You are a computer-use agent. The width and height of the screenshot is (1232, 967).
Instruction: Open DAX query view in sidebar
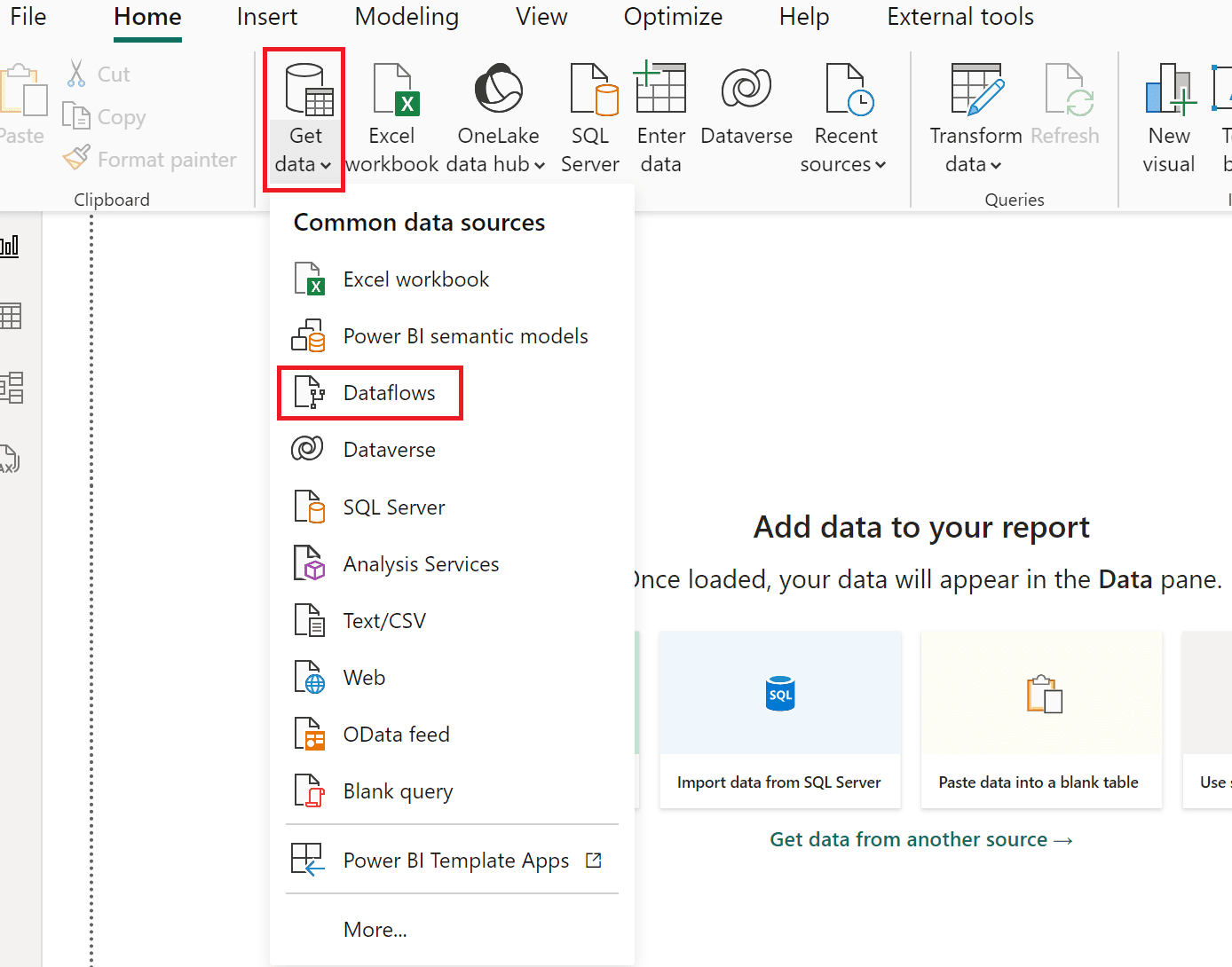(x=10, y=459)
